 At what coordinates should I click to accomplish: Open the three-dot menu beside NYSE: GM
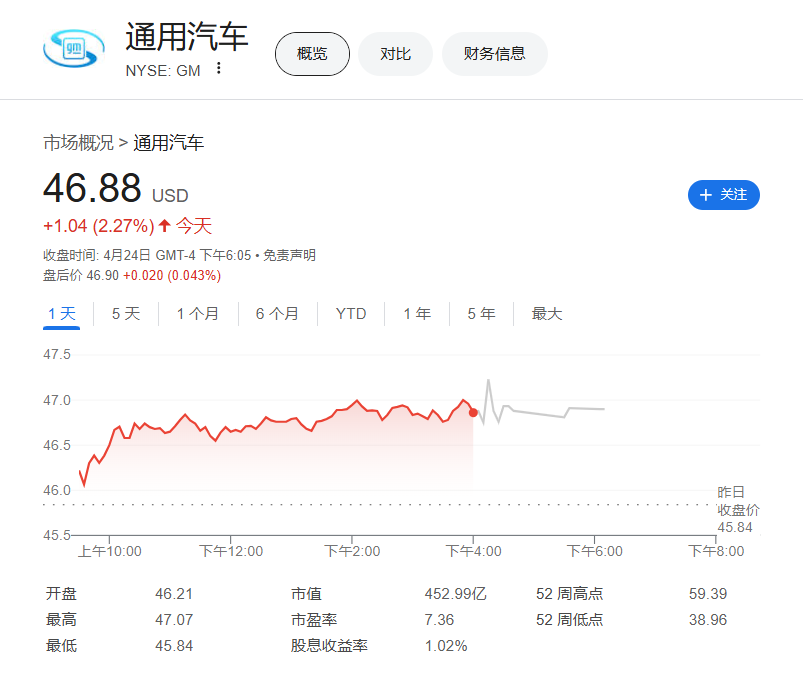point(219,68)
